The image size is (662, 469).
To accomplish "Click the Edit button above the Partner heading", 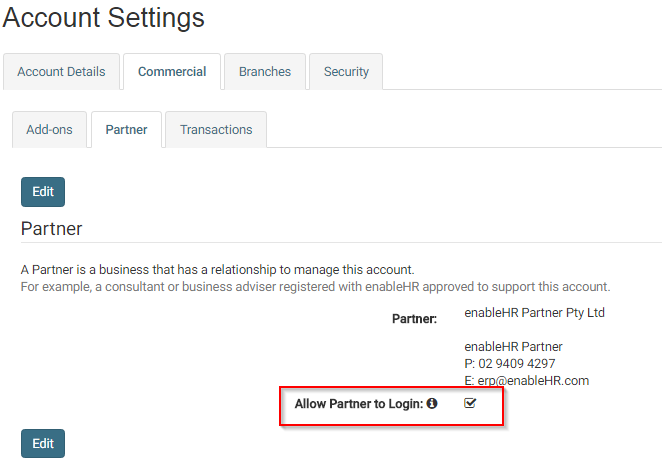I will coord(43,192).
